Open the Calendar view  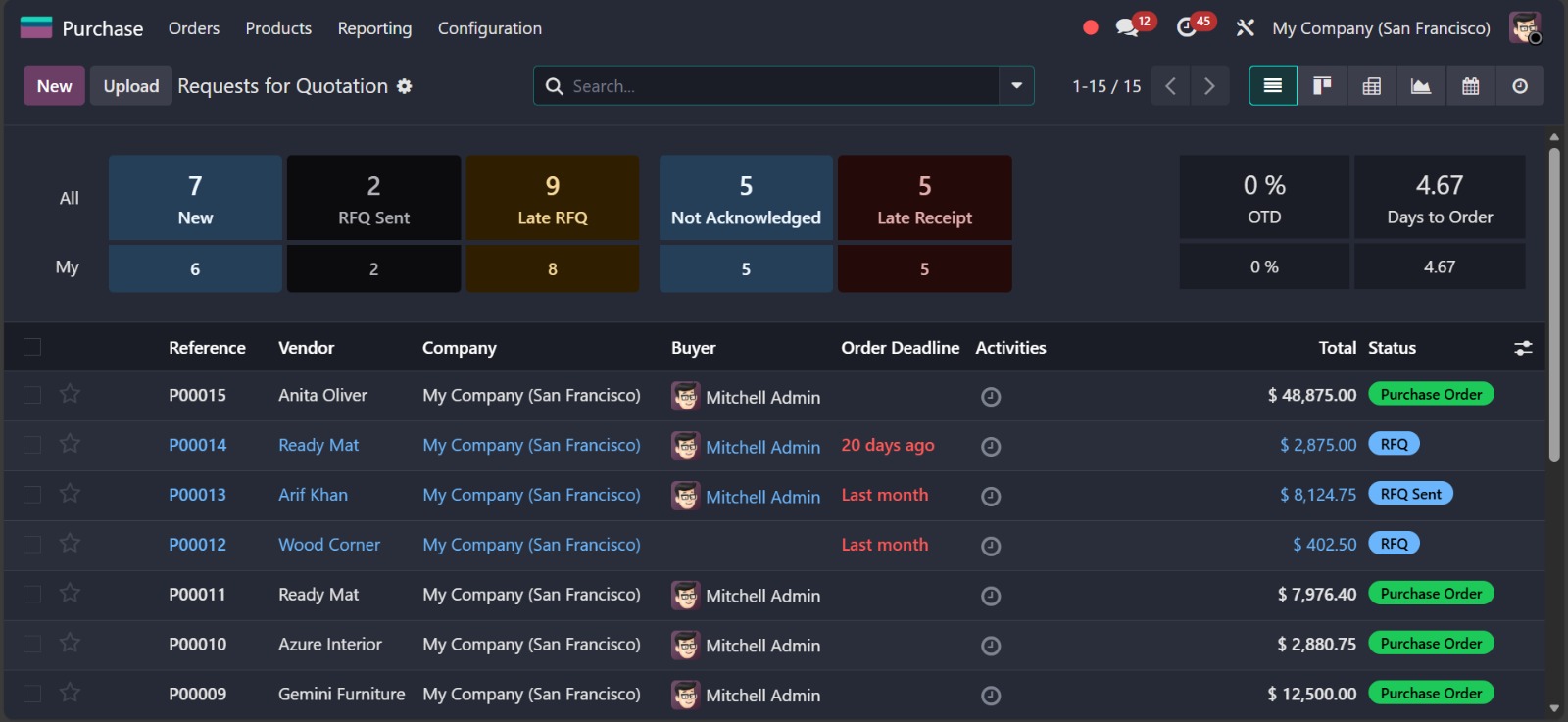click(x=1470, y=86)
